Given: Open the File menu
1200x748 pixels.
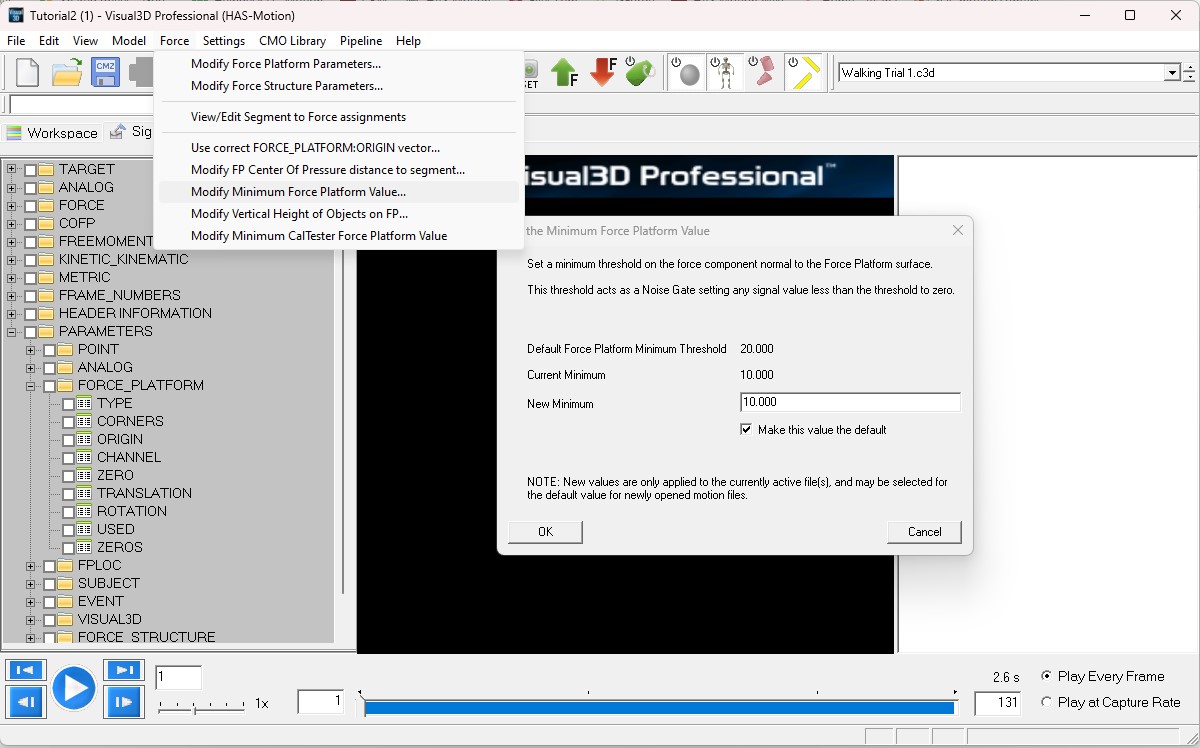Looking at the screenshot, I should point(16,41).
